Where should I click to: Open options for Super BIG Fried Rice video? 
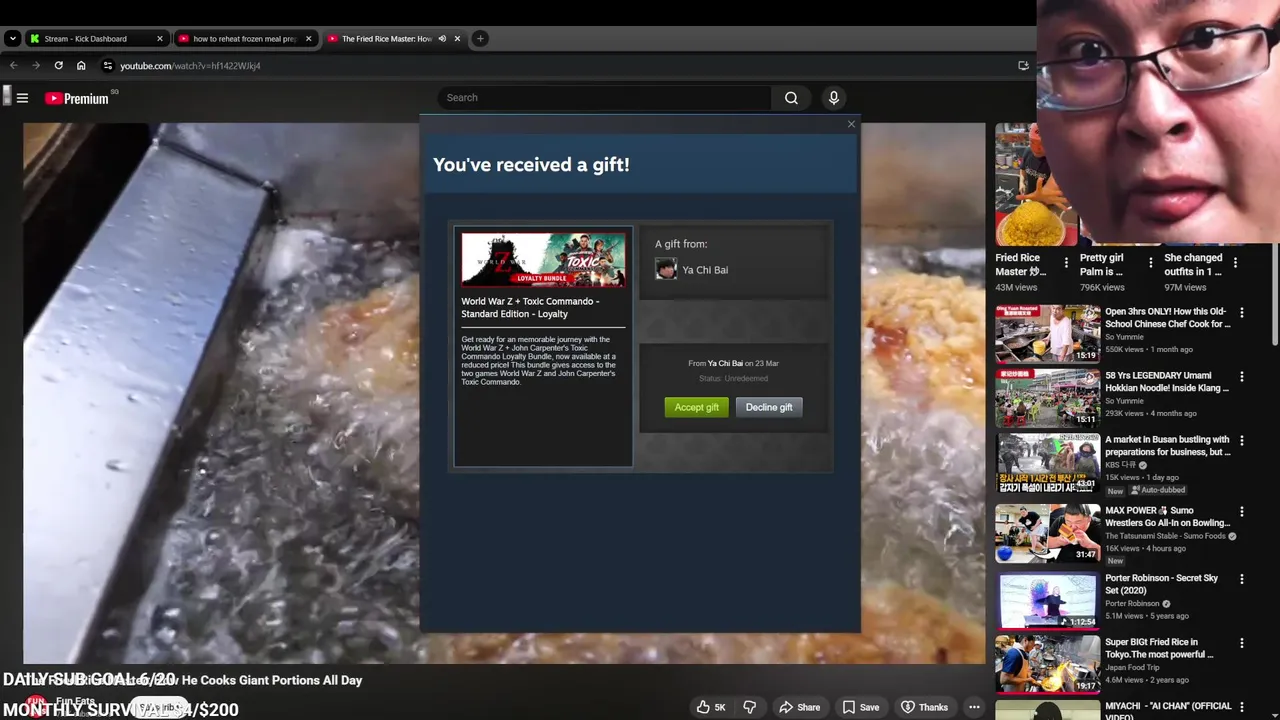click(x=1242, y=643)
